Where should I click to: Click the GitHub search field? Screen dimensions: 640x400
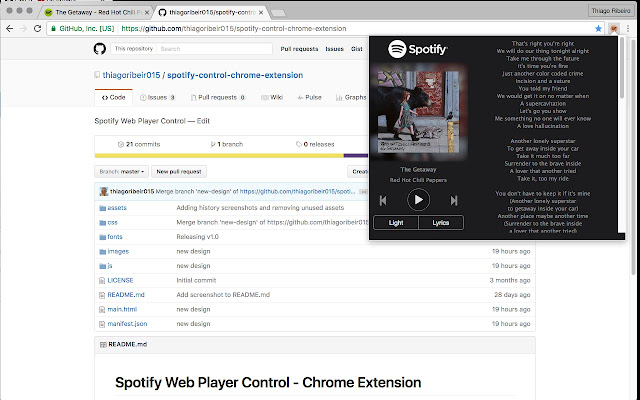tap(214, 49)
